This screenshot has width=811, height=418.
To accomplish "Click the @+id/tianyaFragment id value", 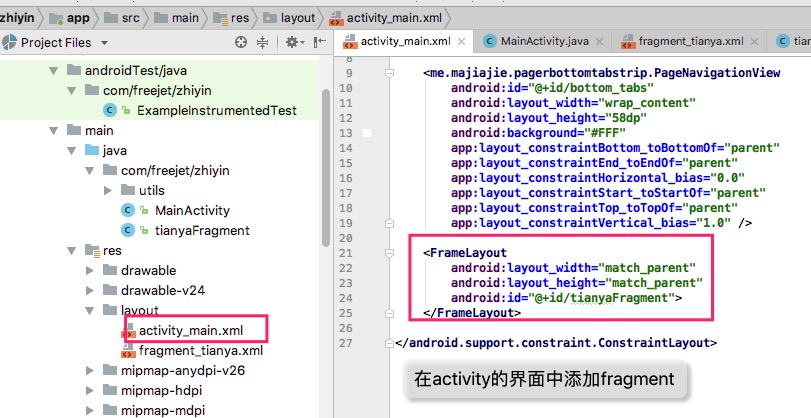I will point(602,298).
